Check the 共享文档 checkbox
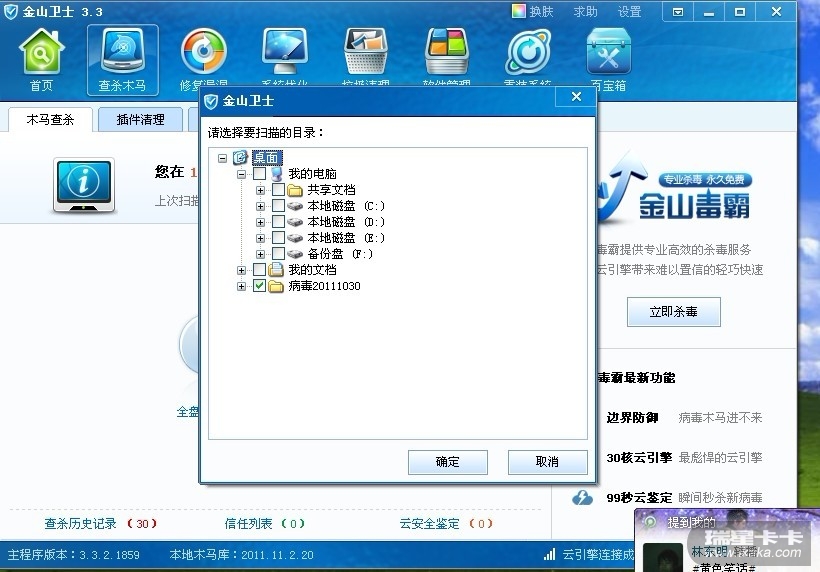Image resolution: width=820 pixels, height=572 pixels. click(x=278, y=189)
